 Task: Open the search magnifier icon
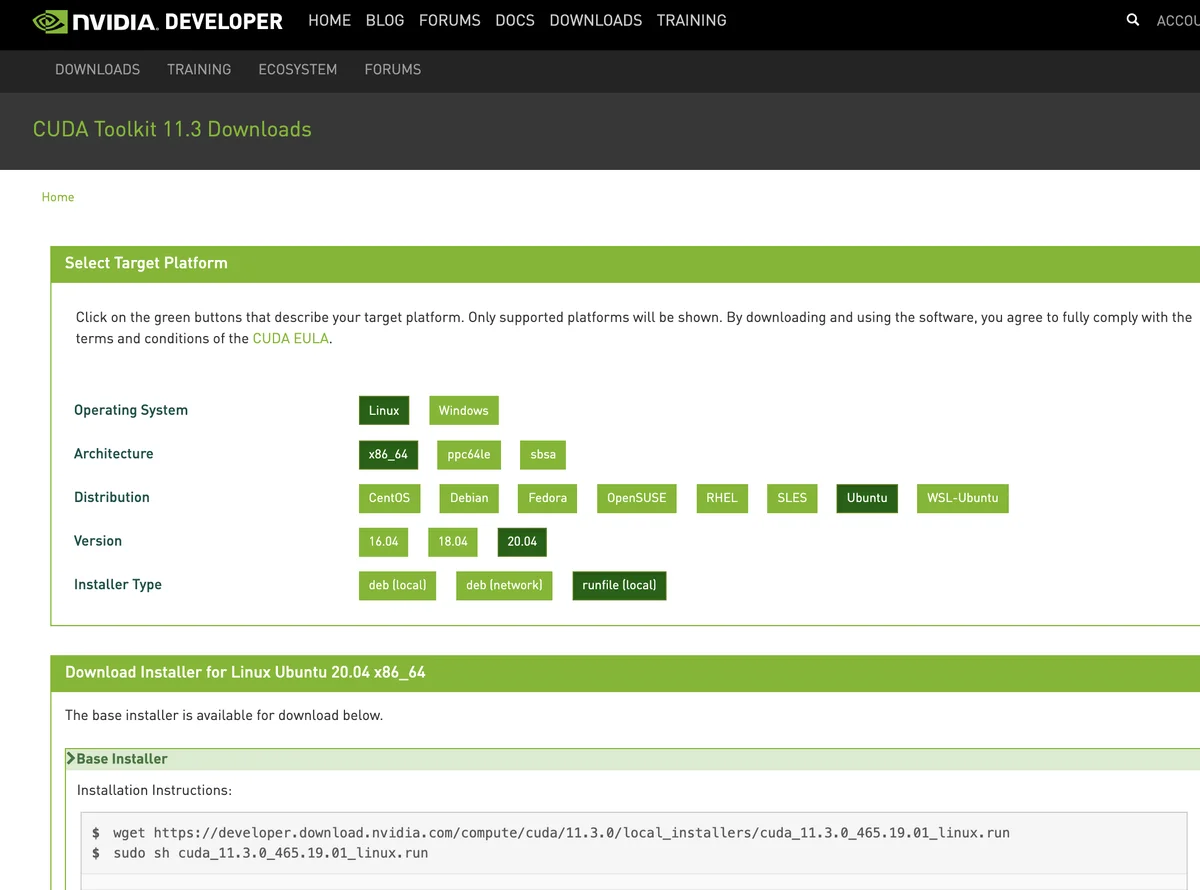1132,20
